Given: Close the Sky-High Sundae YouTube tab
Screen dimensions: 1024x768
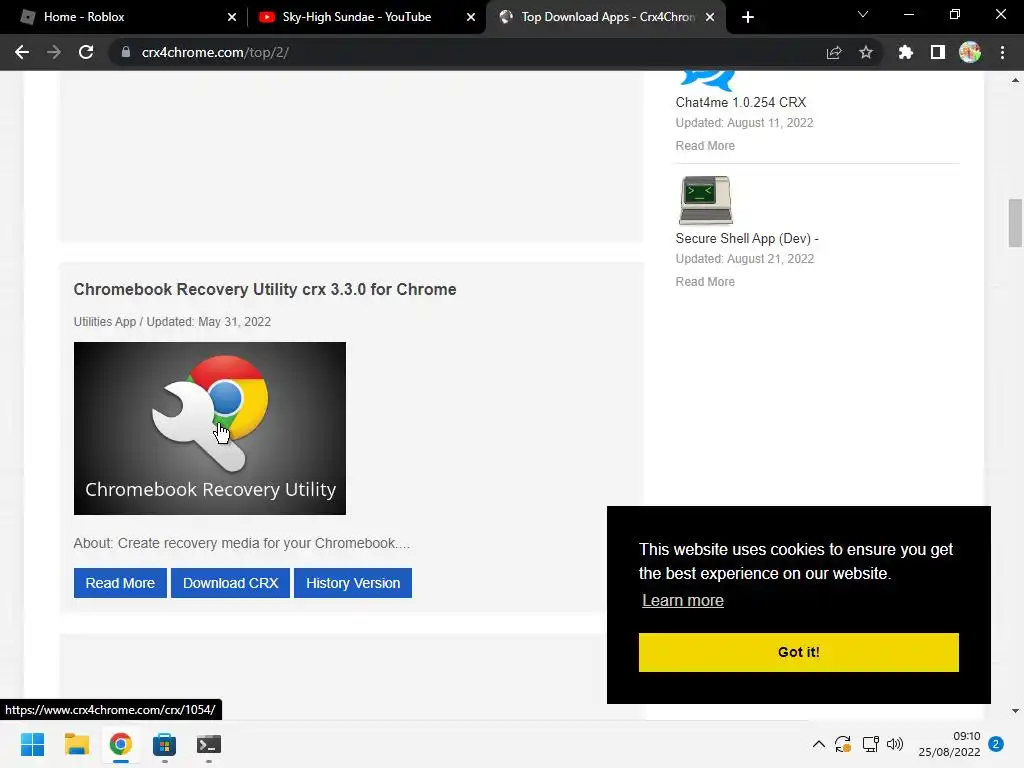Looking at the screenshot, I should pyautogui.click(x=471, y=17).
